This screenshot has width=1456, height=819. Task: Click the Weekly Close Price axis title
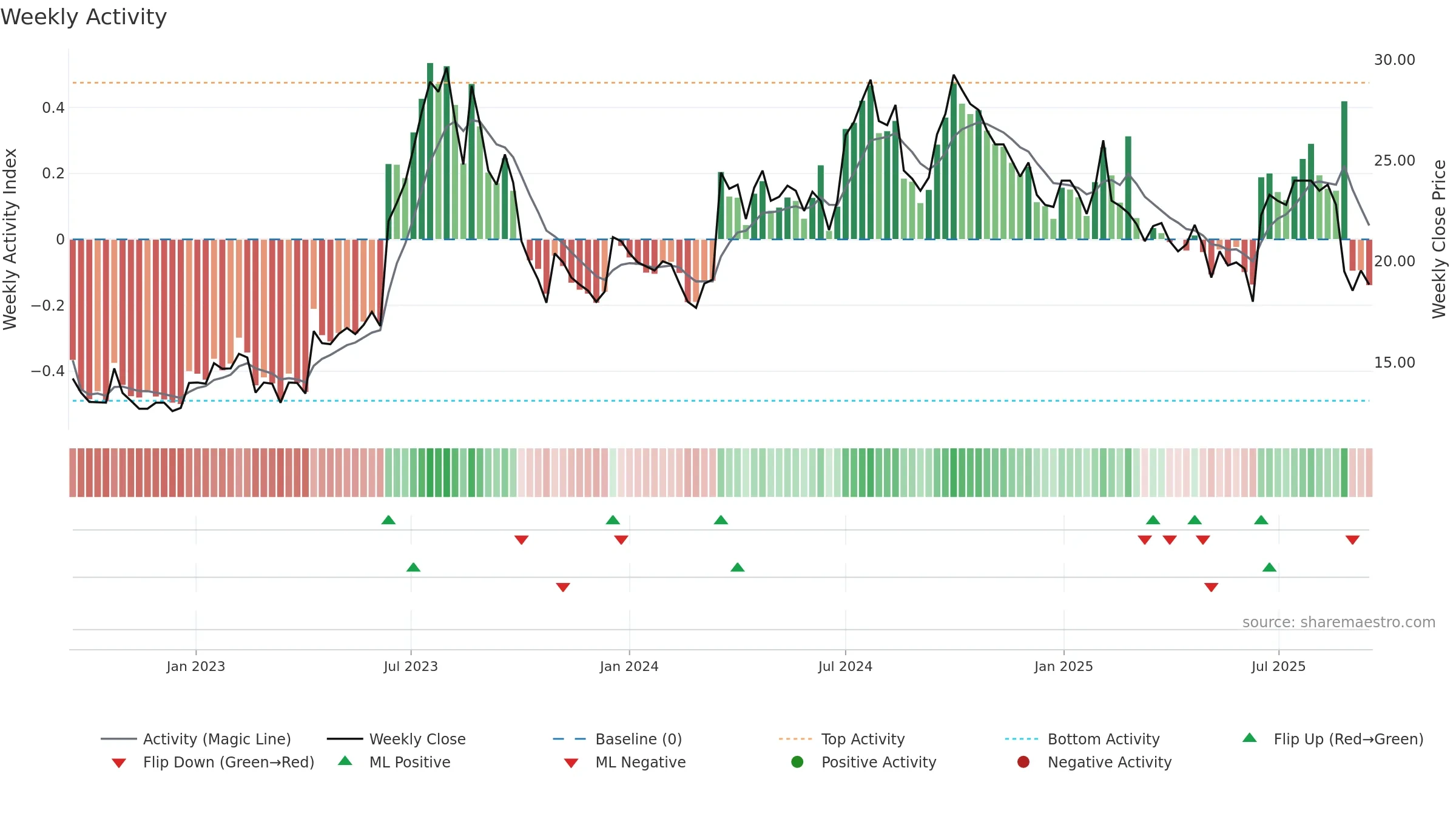click(1439, 239)
